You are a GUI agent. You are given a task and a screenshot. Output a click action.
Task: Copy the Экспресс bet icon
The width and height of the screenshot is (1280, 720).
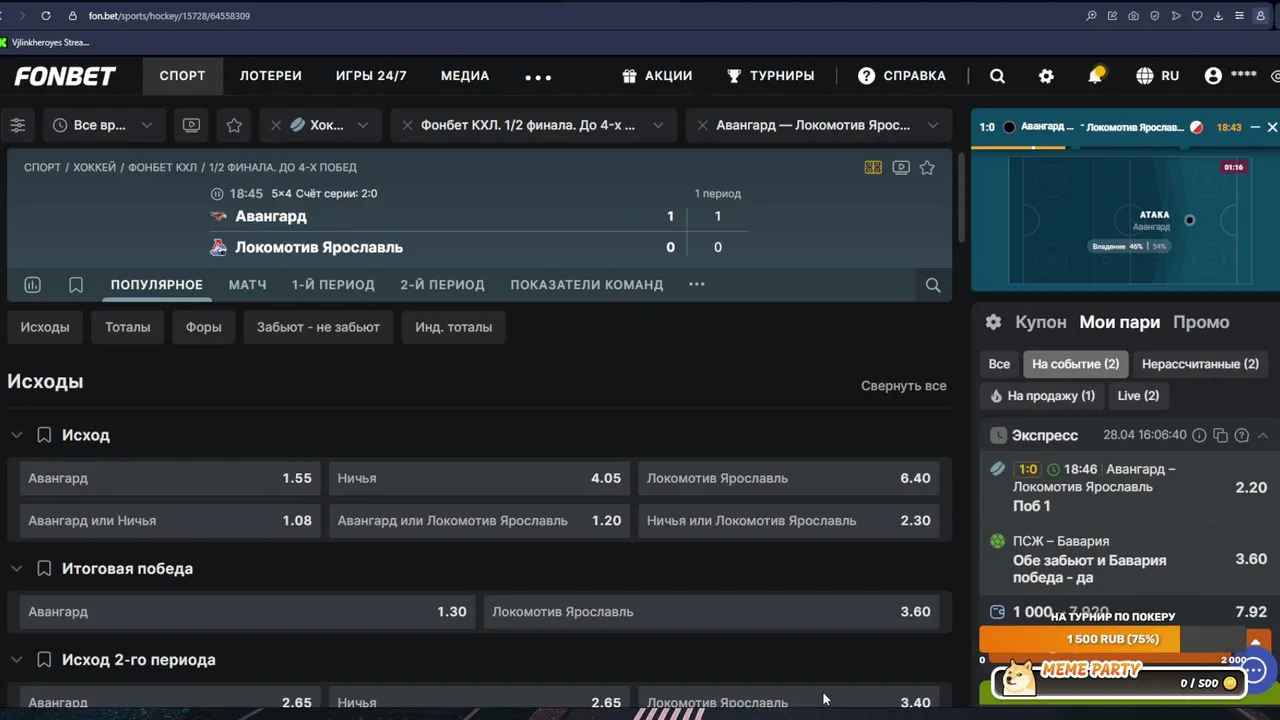coord(1220,435)
